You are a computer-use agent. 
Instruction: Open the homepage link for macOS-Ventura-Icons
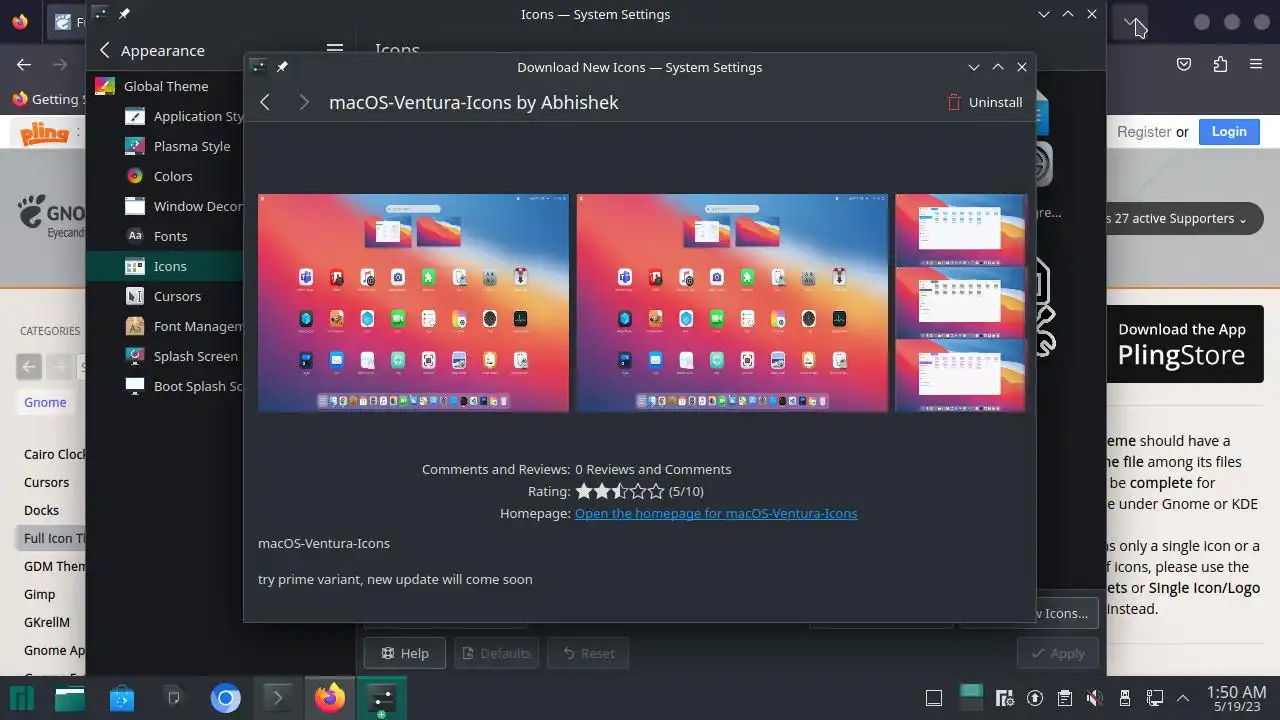(x=716, y=513)
